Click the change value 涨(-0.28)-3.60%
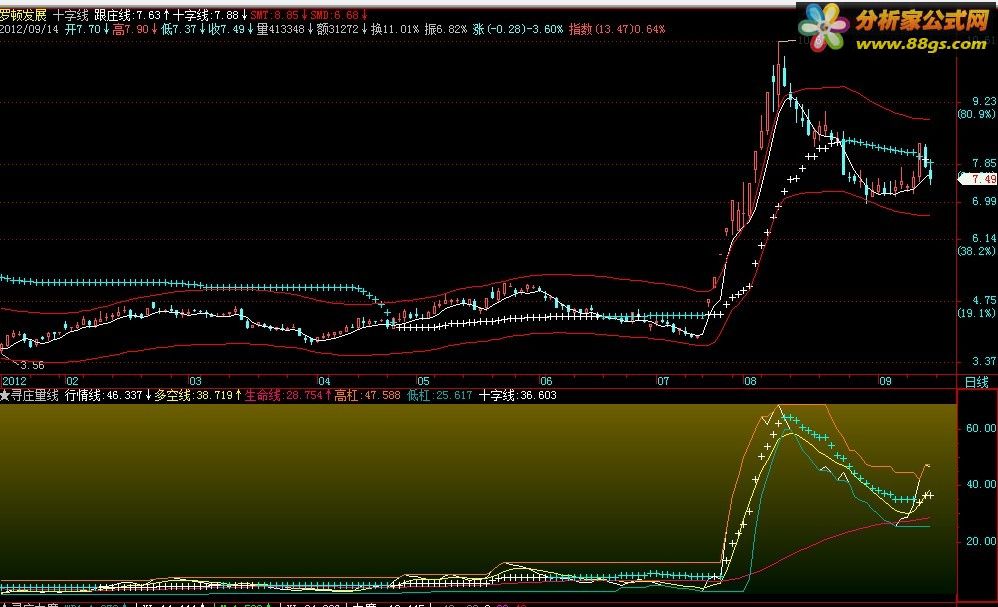Viewport: 998px width, 607px height. point(518,29)
